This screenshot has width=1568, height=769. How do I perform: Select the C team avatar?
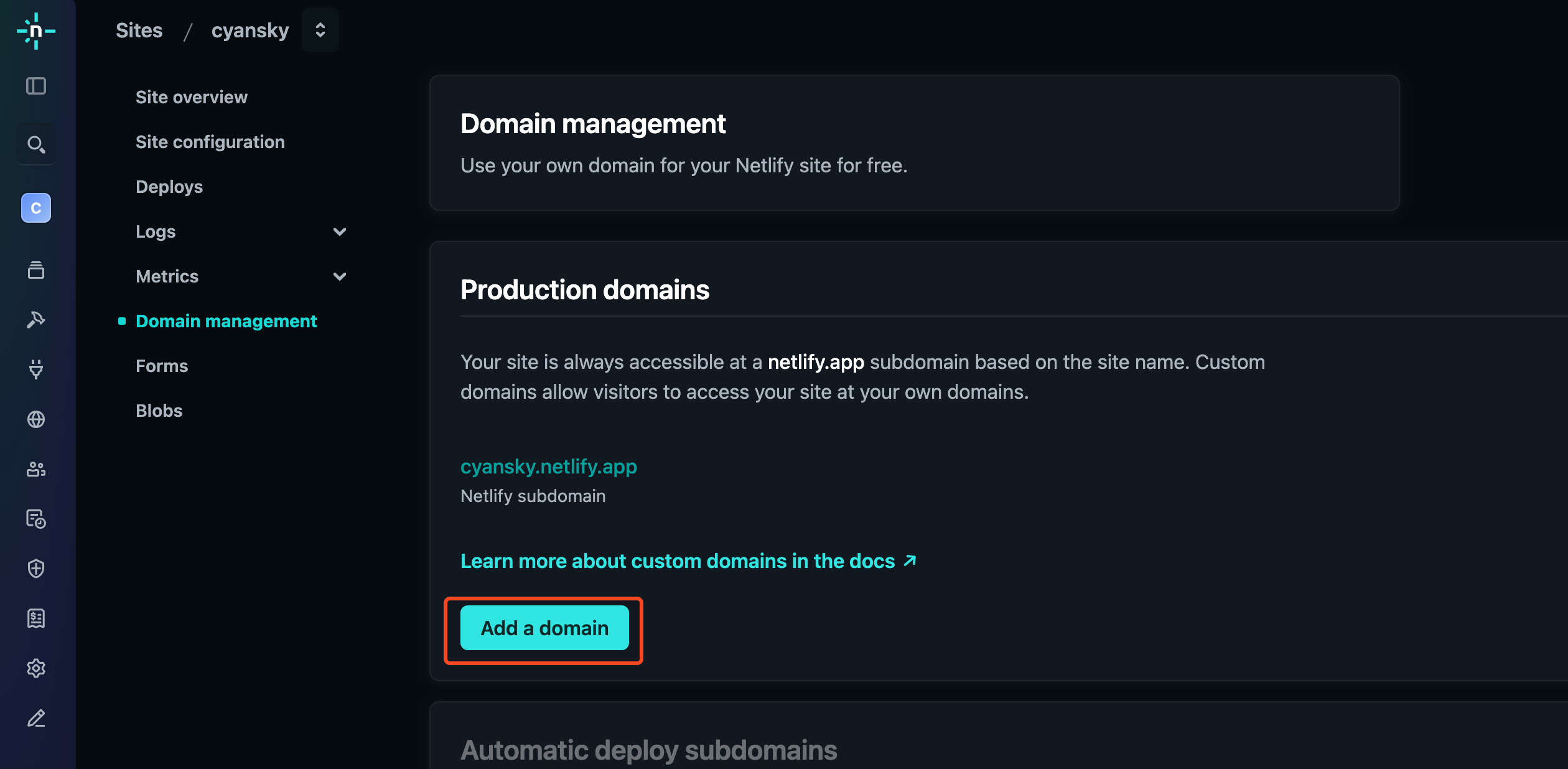click(36, 208)
